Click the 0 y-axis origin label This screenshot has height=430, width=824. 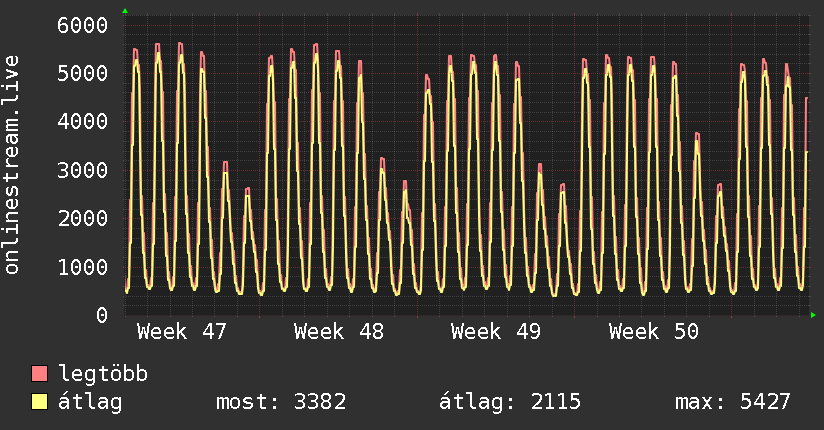[100, 316]
